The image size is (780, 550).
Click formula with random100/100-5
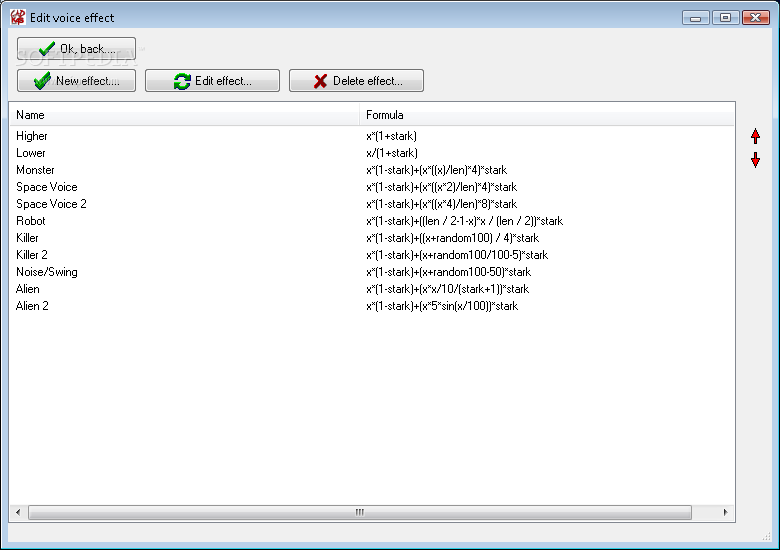457,255
